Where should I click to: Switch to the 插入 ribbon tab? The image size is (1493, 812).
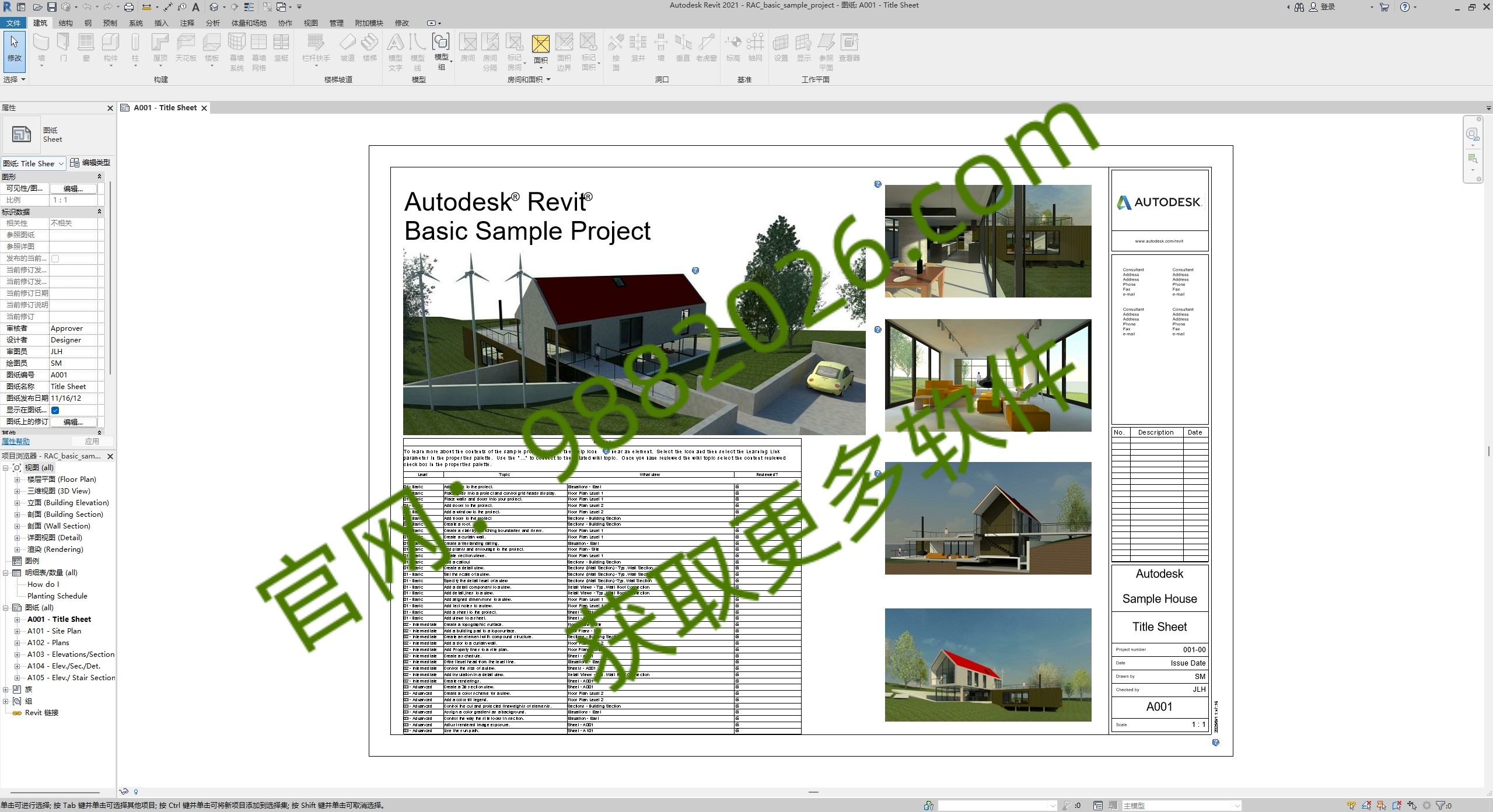tap(161, 23)
